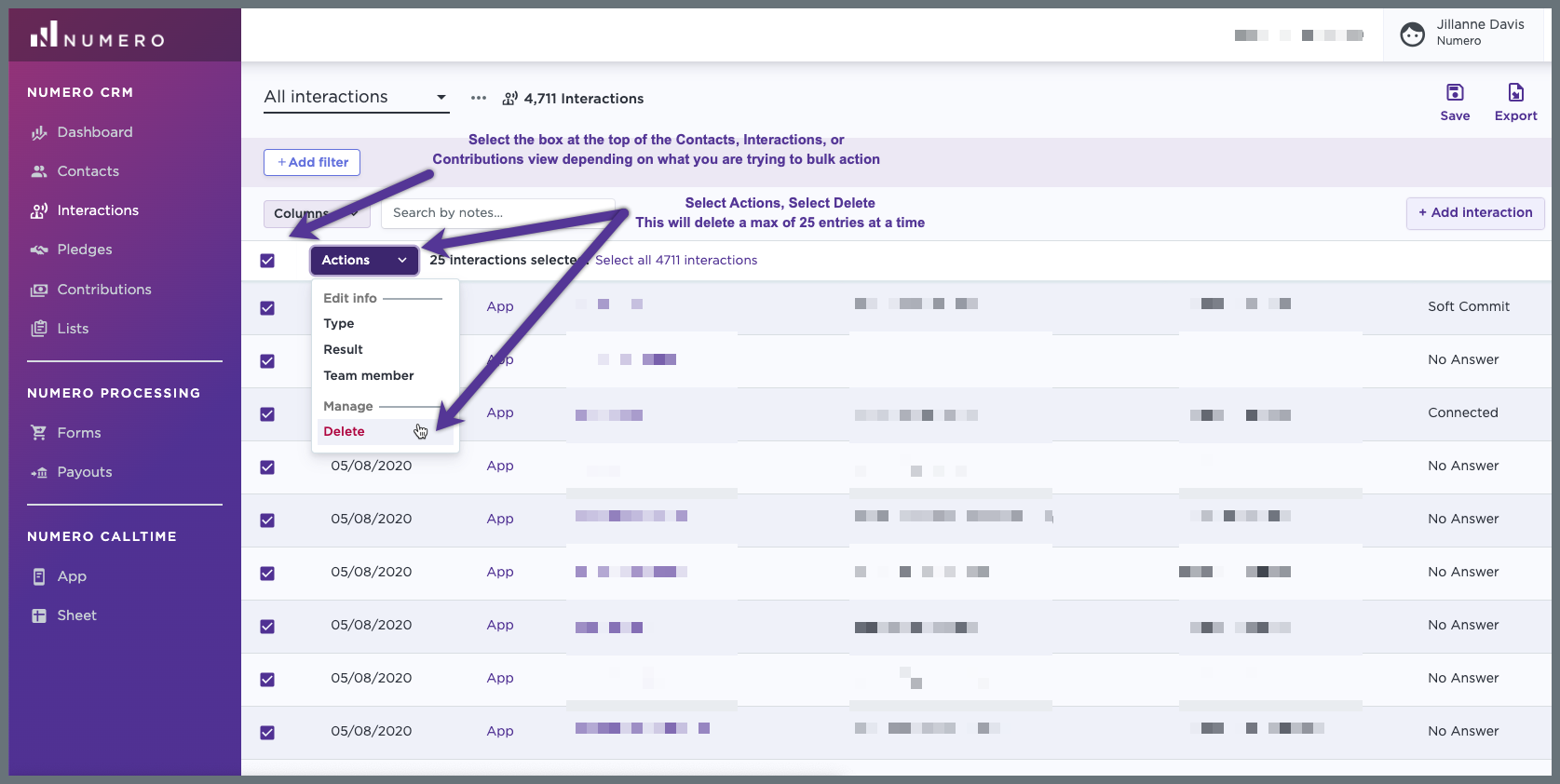Open Forms under Numero Processing

pyautogui.click(x=65, y=433)
